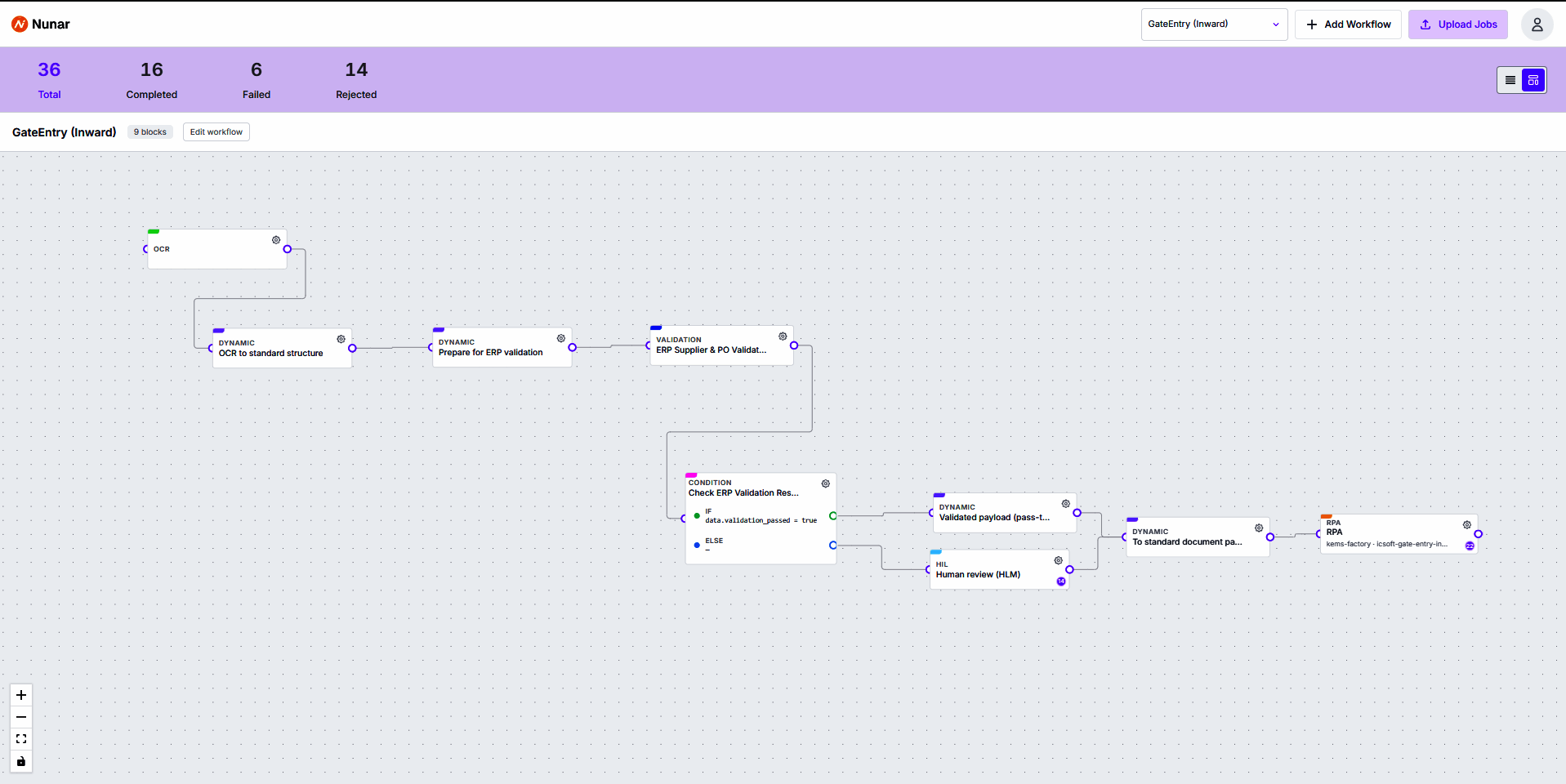Click Edit workflow button

[216, 132]
